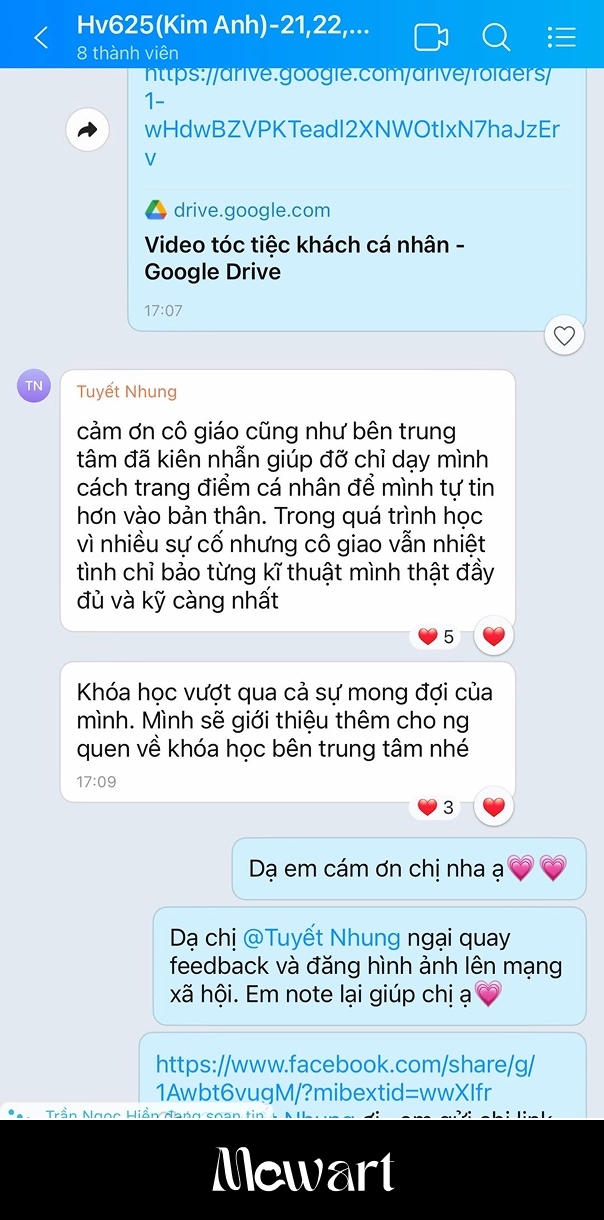Open search in conversation
This screenshot has width=604, height=1220.
click(x=496, y=38)
